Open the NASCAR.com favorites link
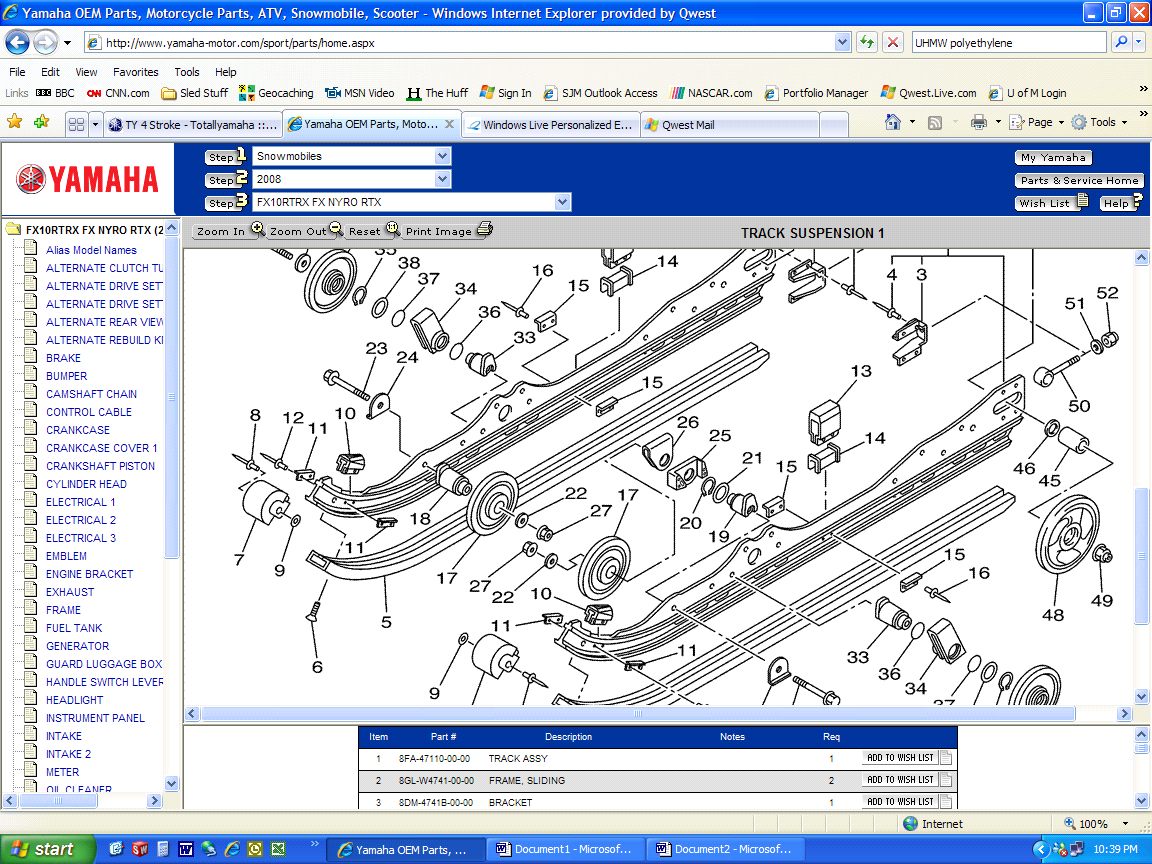1152x864 pixels. 711,93
